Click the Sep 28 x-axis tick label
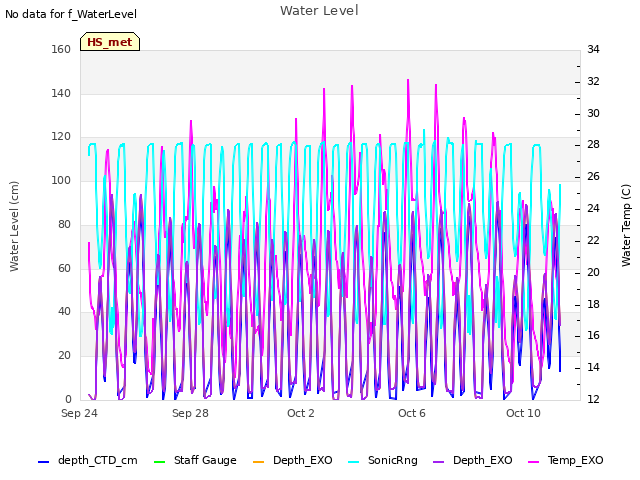 click(x=190, y=413)
